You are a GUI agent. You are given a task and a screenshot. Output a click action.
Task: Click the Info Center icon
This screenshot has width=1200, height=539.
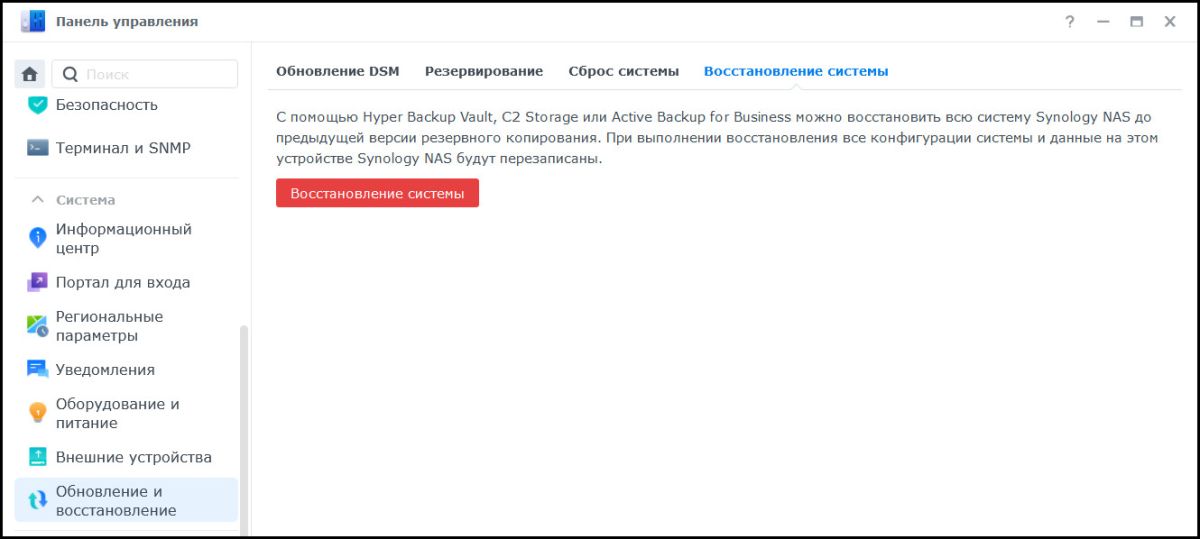pos(38,238)
